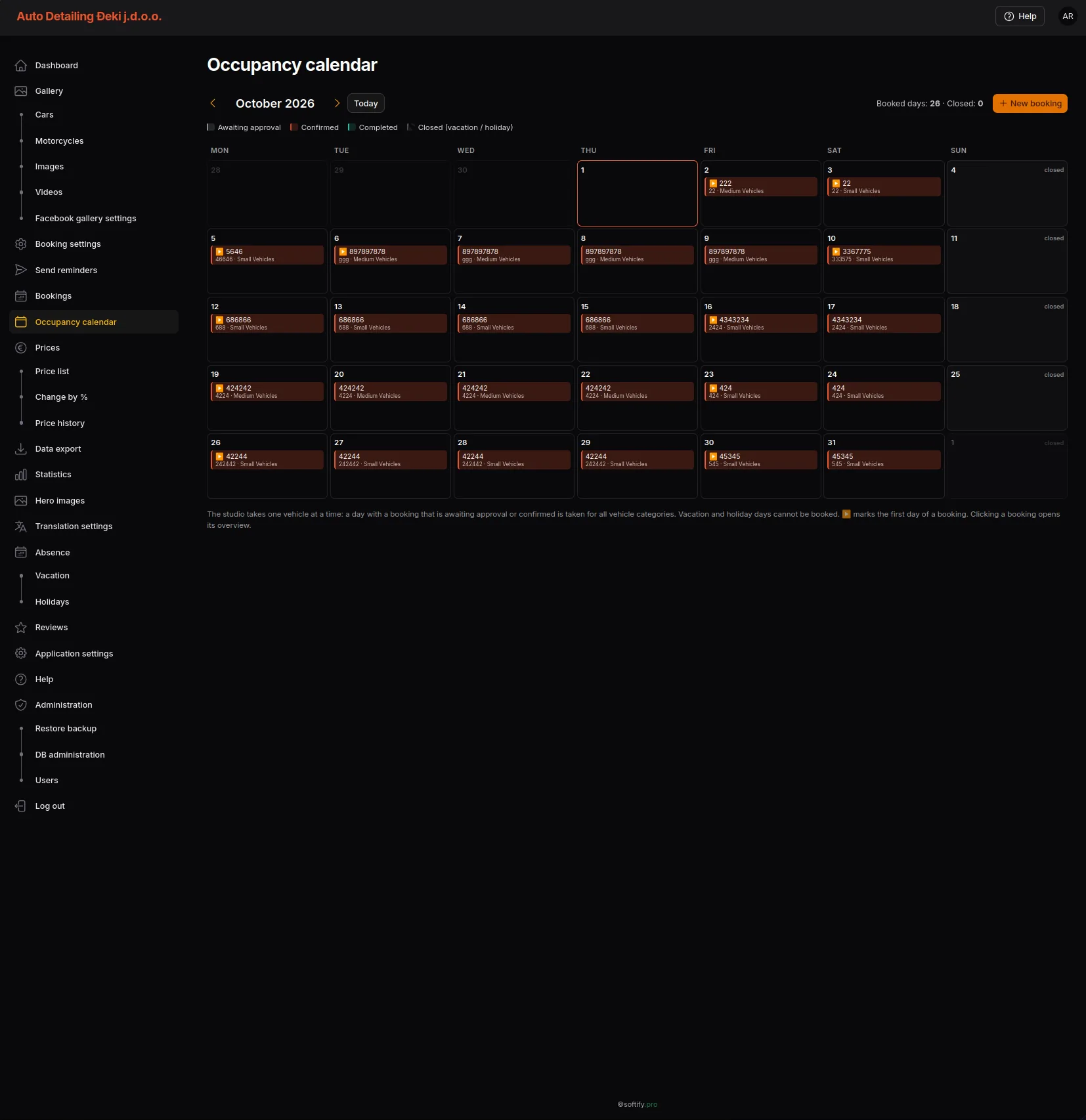Open Help button in top bar

click(1020, 16)
